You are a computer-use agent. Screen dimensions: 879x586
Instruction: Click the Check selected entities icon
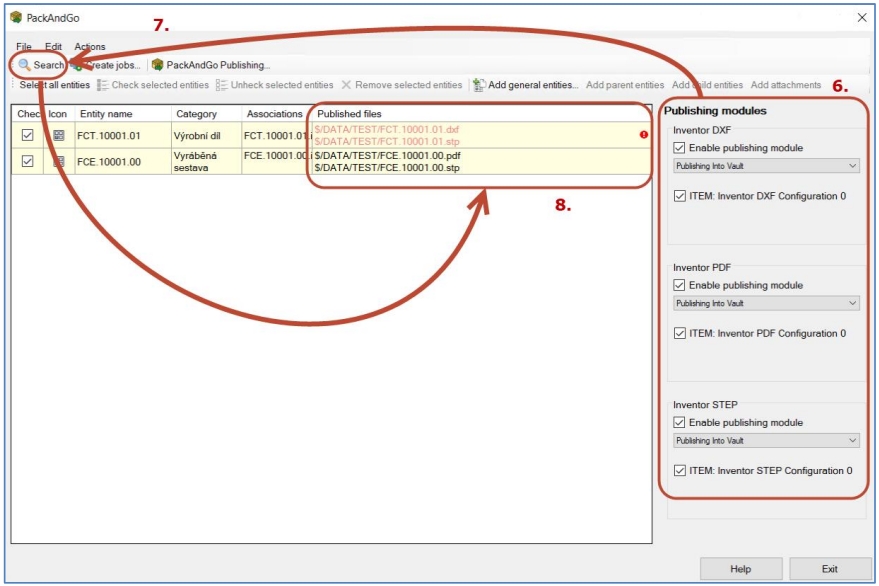pos(103,85)
